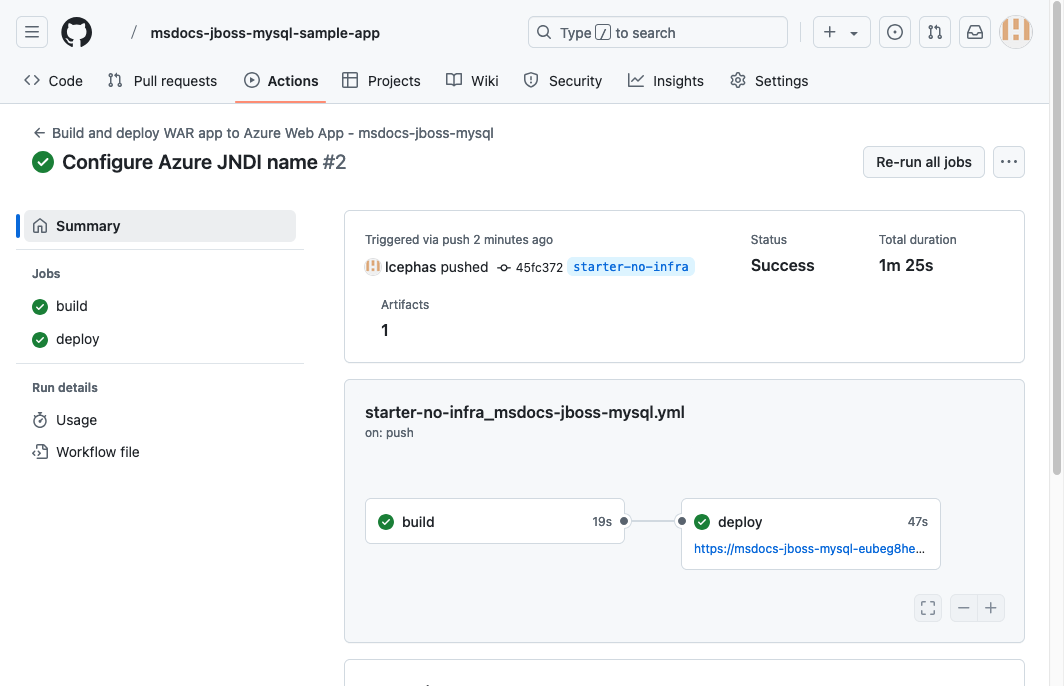This screenshot has width=1064, height=686.
Task: View commit 45fc372
Action: (540, 267)
